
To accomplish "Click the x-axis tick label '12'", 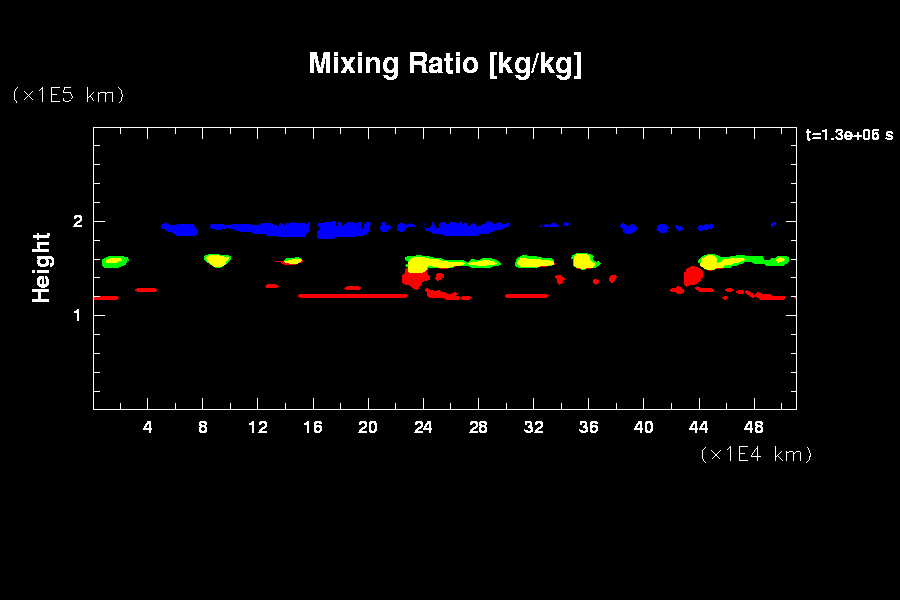I will pyautogui.click(x=258, y=427).
